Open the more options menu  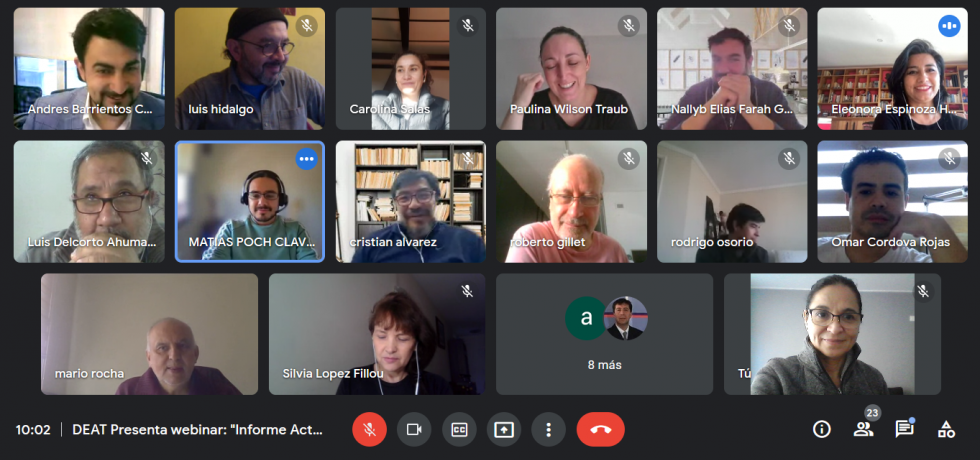(548, 429)
